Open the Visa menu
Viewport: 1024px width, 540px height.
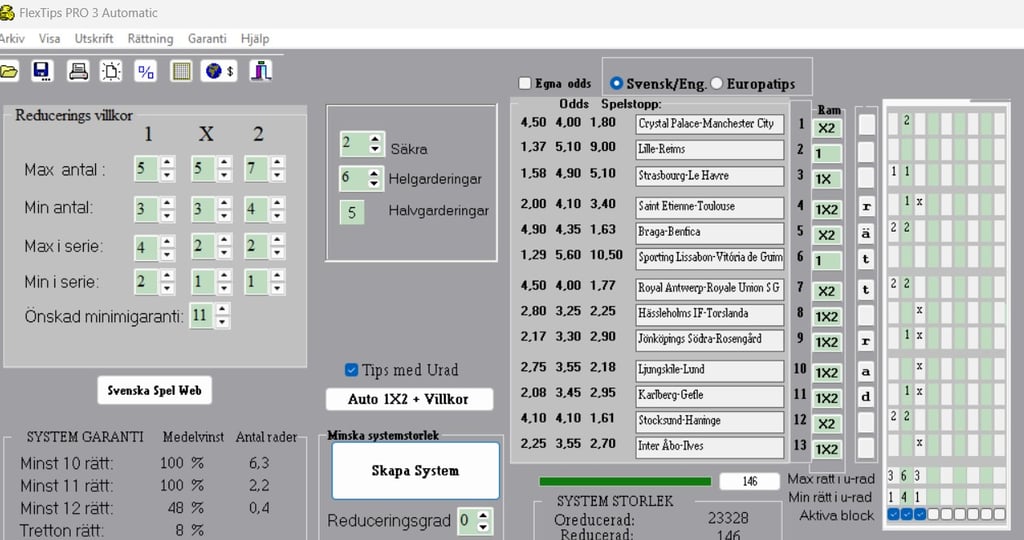50,39
